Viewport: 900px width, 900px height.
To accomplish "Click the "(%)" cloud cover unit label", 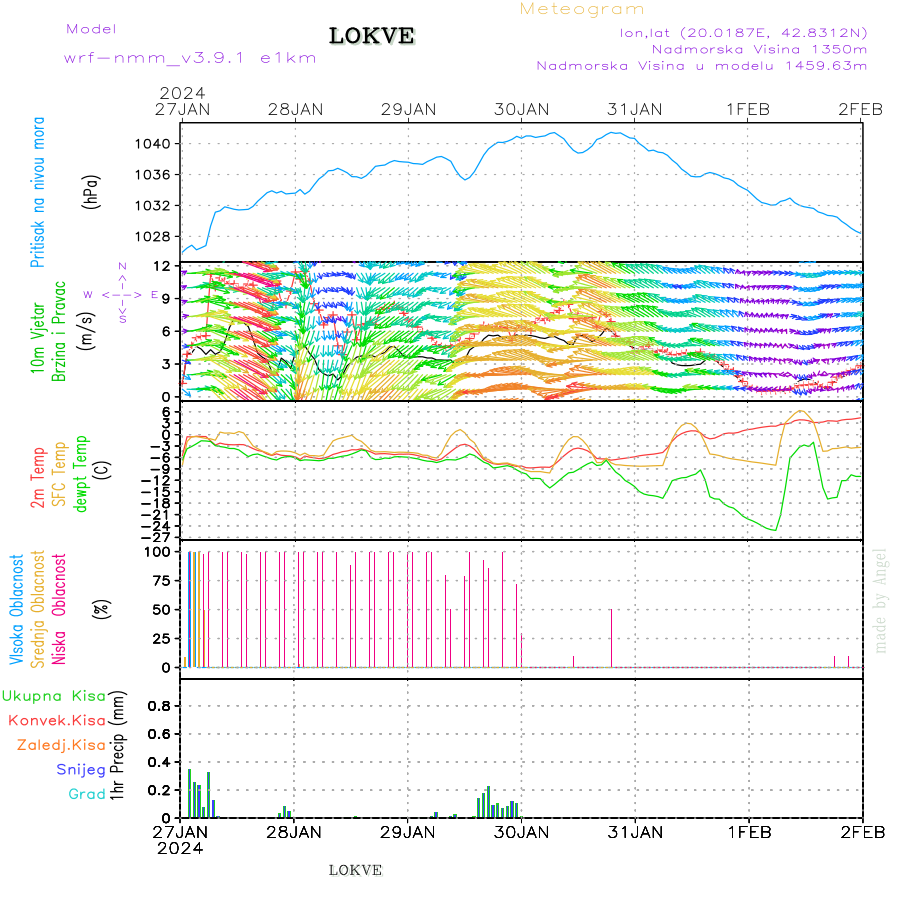I will tap(102, 608).
